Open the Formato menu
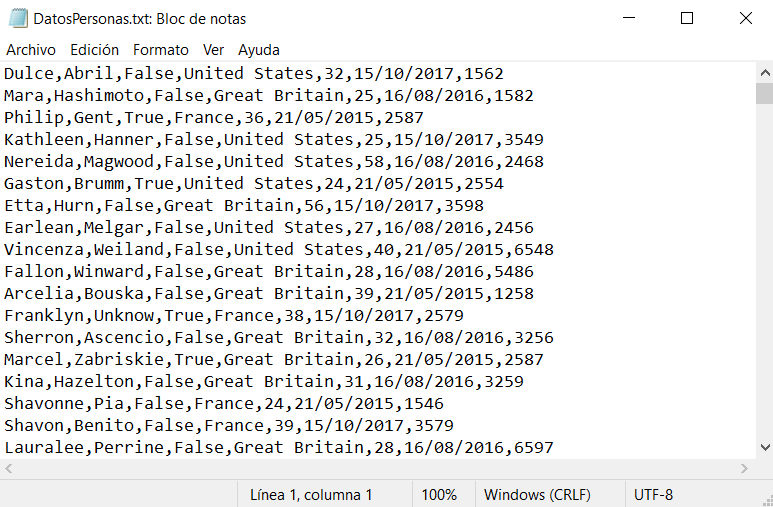Viewport: 773px width, 507px height. (161, 49)
